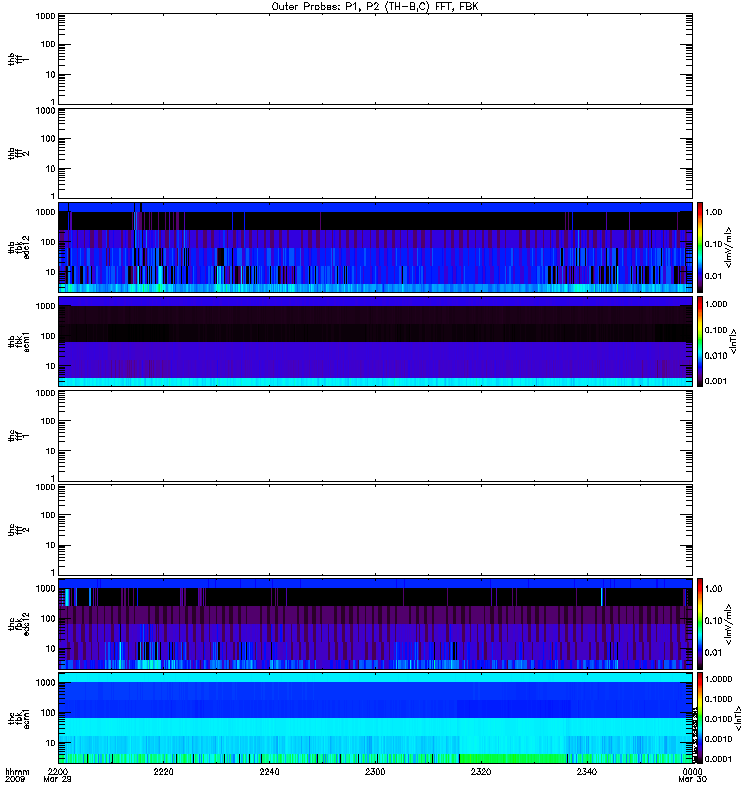This screenshot has width=750, height=800.
Task: Click '0.0001' on thc scm1 color bar
Action: click(718, 759)
